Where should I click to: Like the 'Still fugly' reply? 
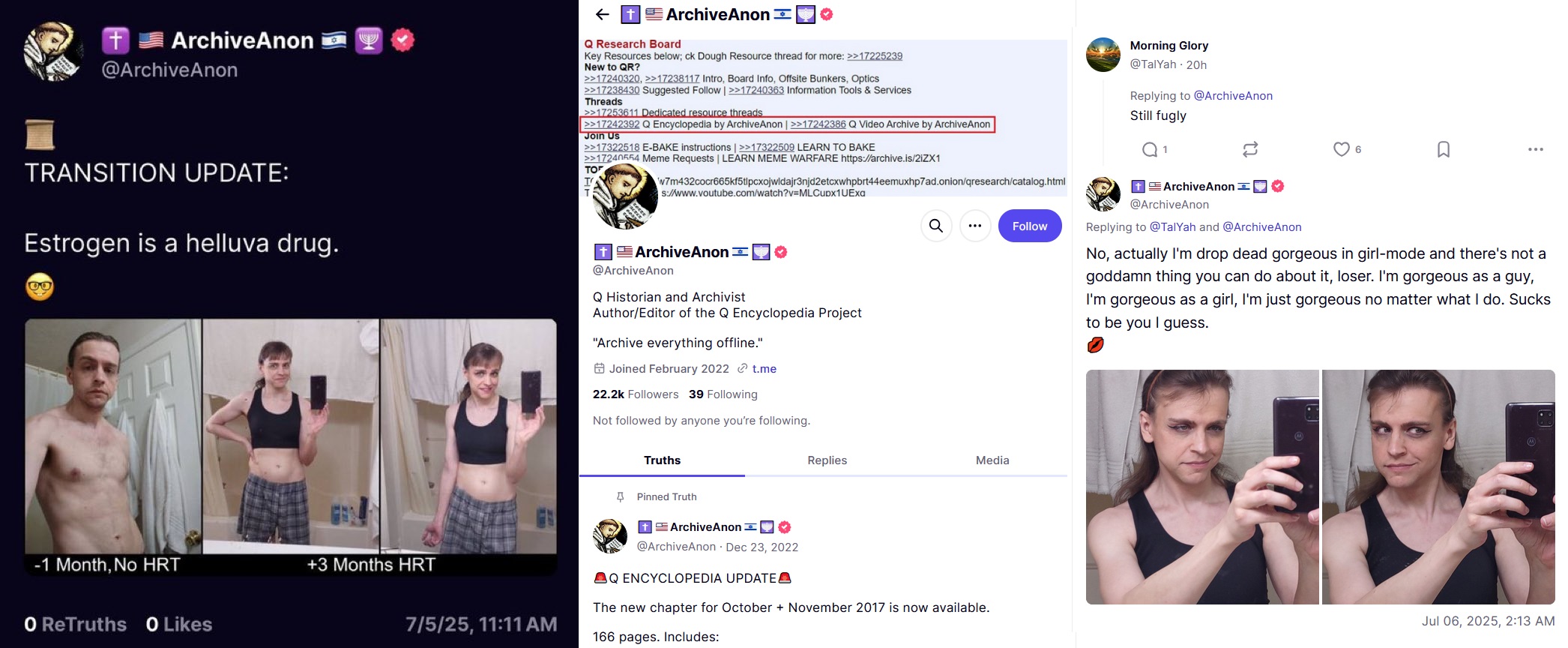(x=1342, y=150)
